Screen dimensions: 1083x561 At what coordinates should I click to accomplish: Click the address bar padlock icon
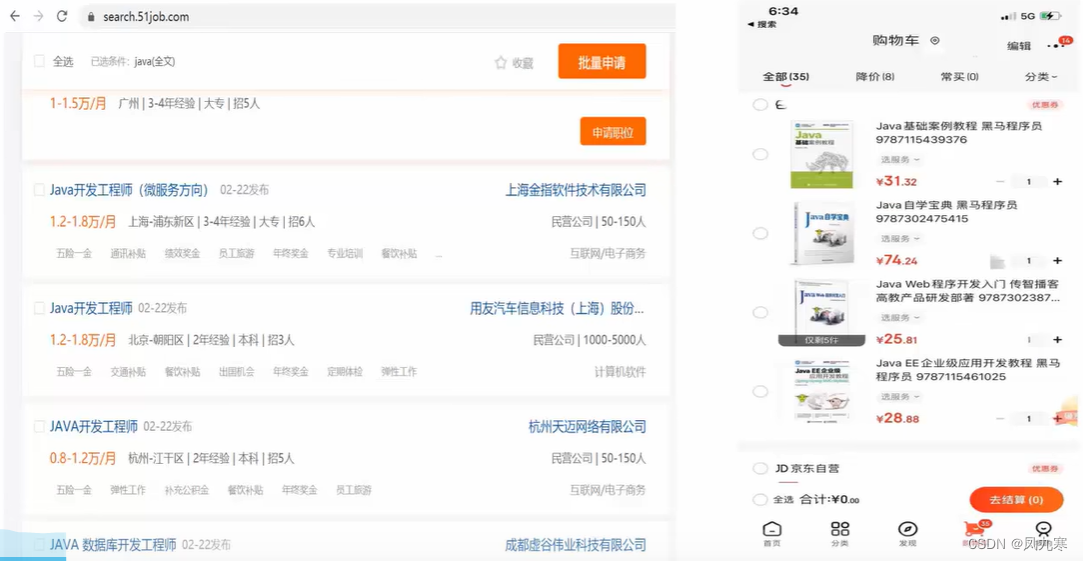(x=91, y=17)
